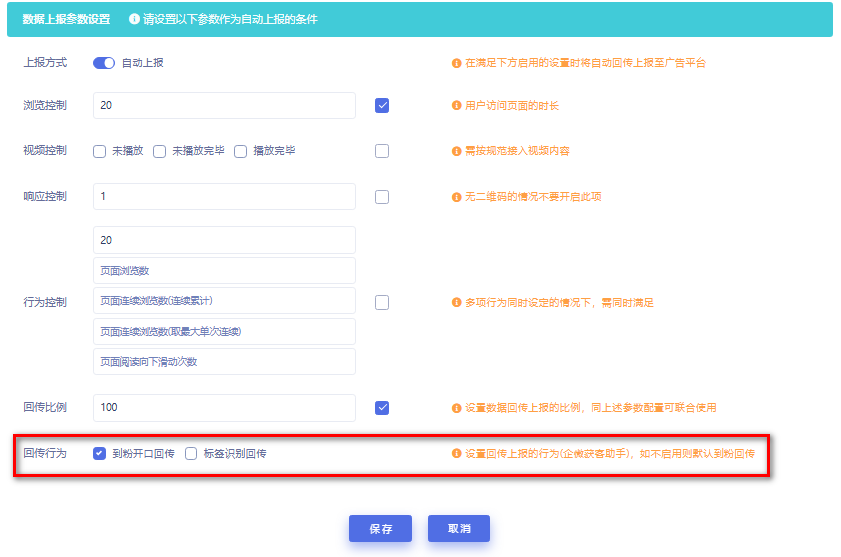841x557 pixels.
Task: Click the 浏览控制 input field
Action: click(224, 105)
